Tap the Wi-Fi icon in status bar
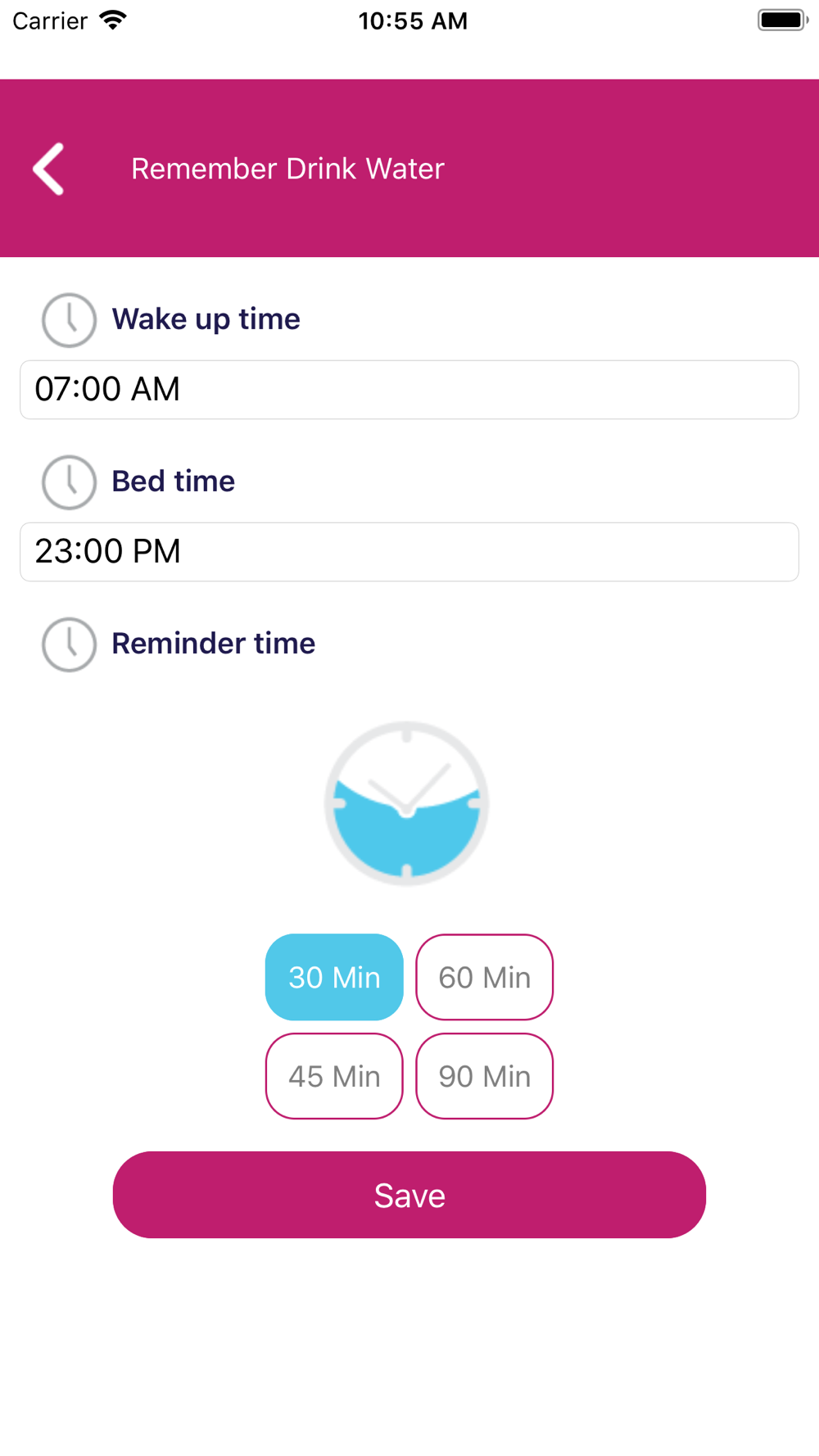This screenshot has height=1456, width=819. click(113, 20)
